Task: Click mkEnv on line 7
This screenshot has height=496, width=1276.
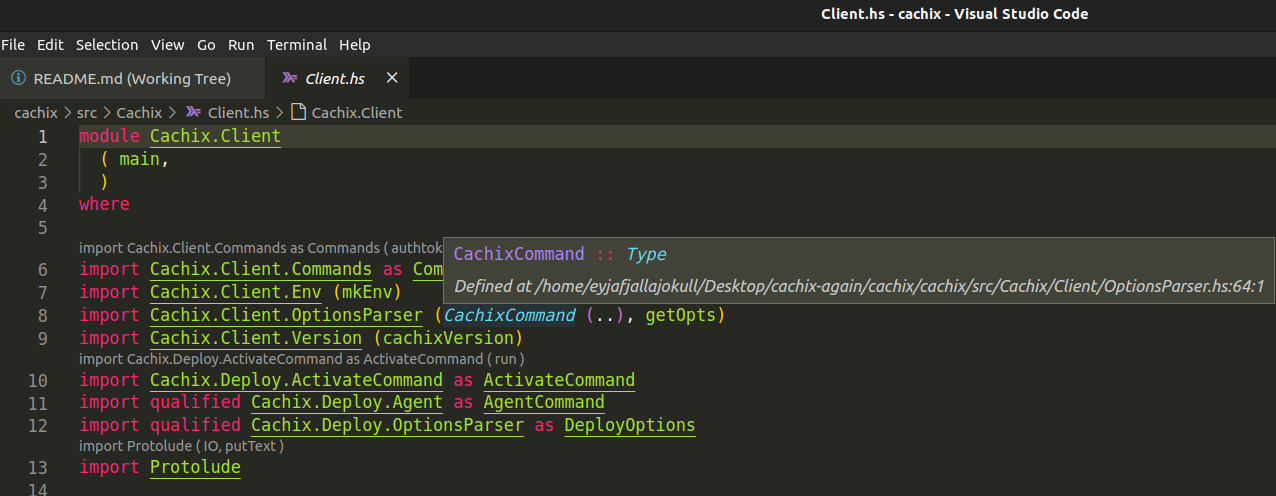Action: tap(367, 292)
